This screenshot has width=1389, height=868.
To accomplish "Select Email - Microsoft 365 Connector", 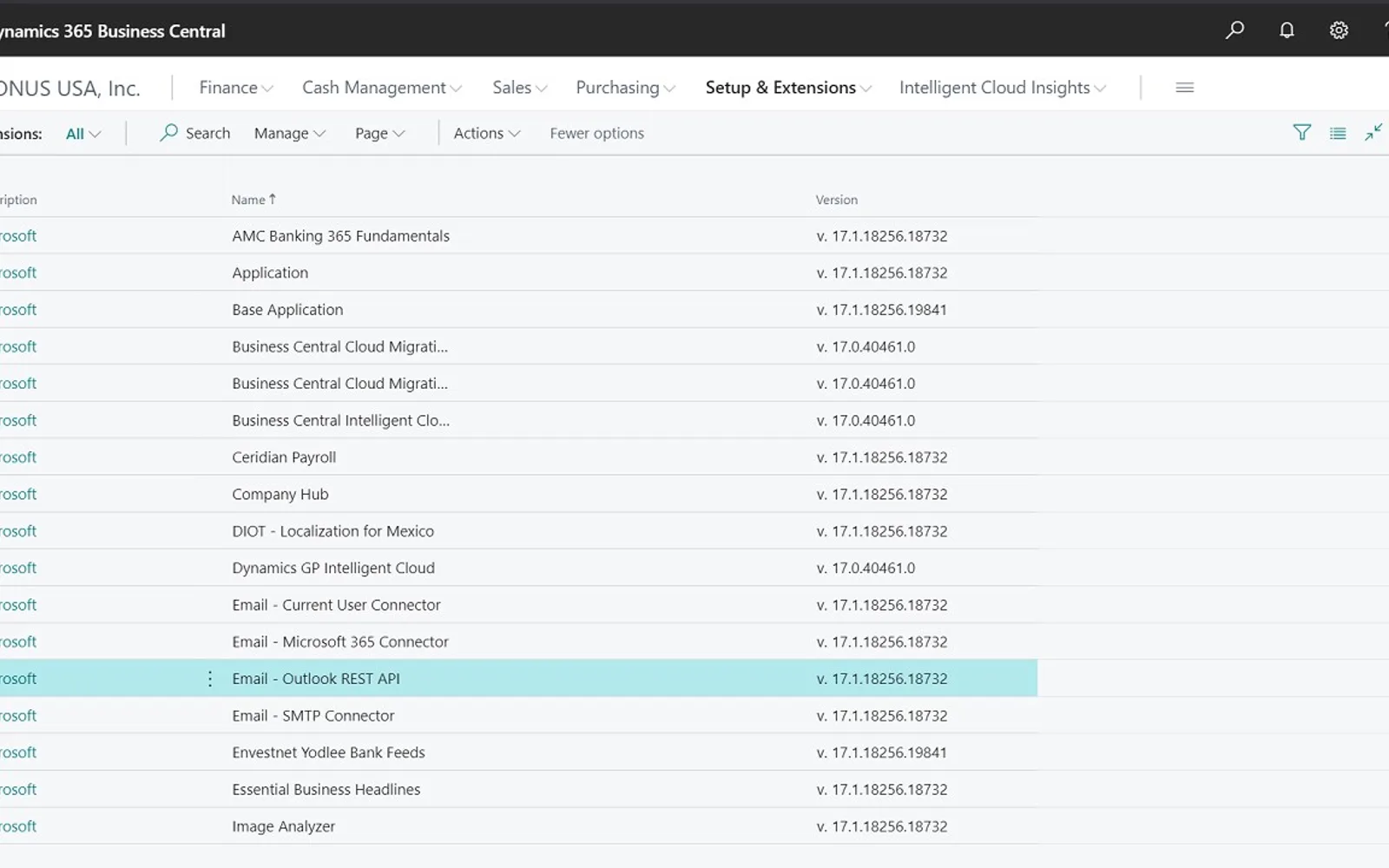I will click(x=340, y=641).
